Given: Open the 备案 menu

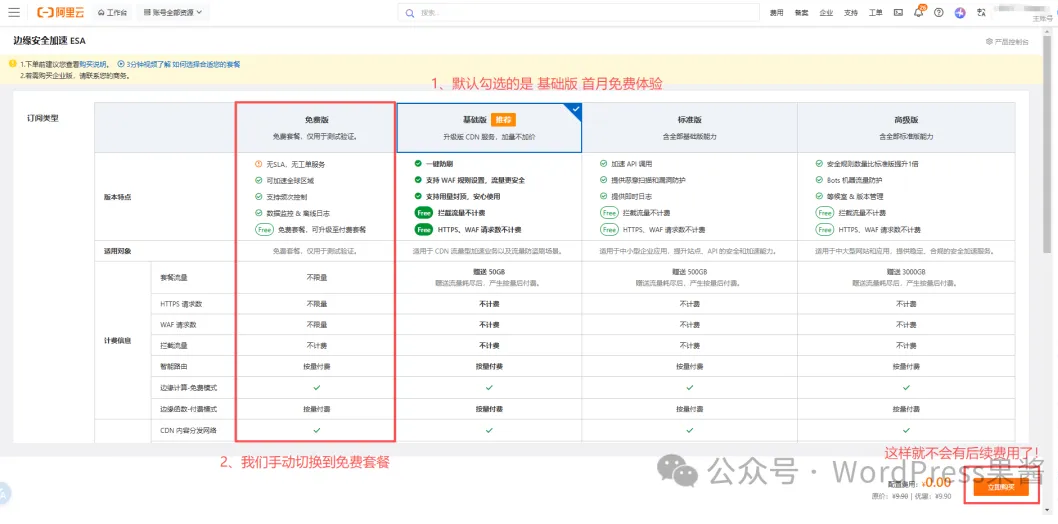Looking at the screenshot, I should (x=801, y=12).
